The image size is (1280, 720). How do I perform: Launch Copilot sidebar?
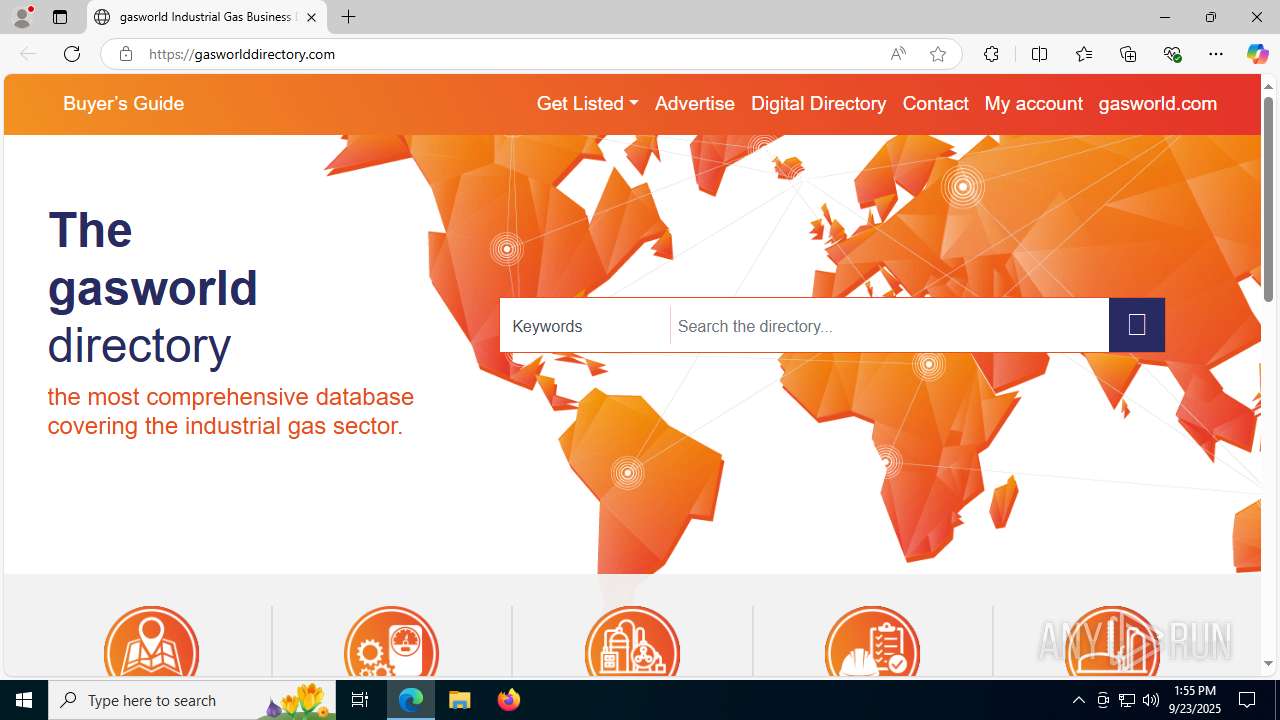click(x=1257, y=54)
